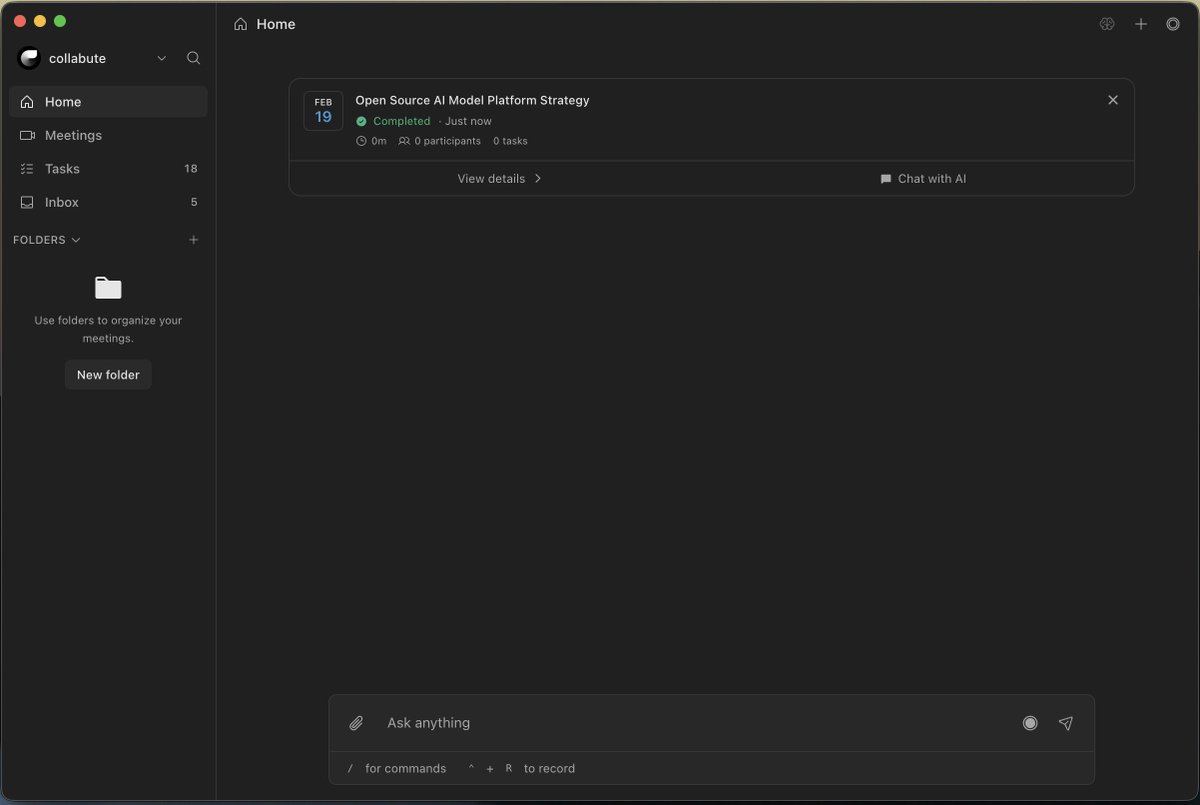The width and height of the screenshot is (1200, 805).
Task: Click the brain icon in the top bar
Action: pyautogui.click(x=1107, y=24)
